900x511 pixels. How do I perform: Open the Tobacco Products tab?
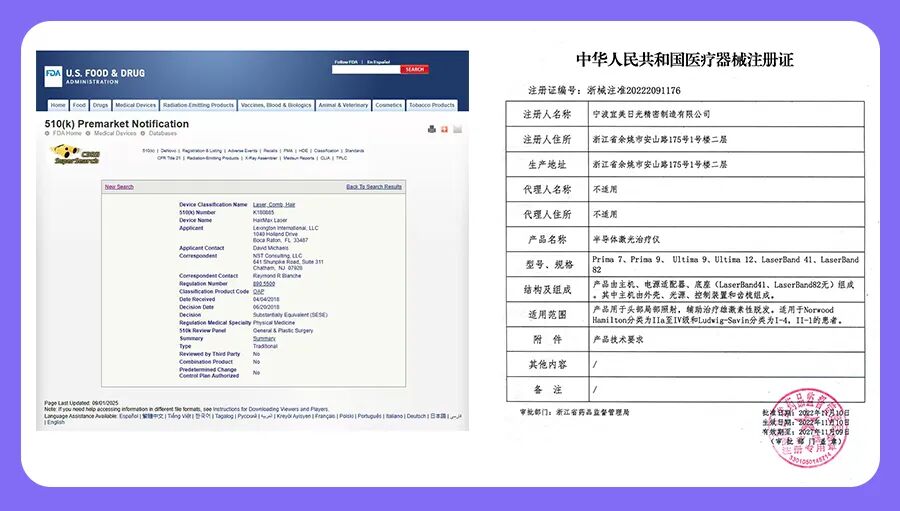[432, 106]
